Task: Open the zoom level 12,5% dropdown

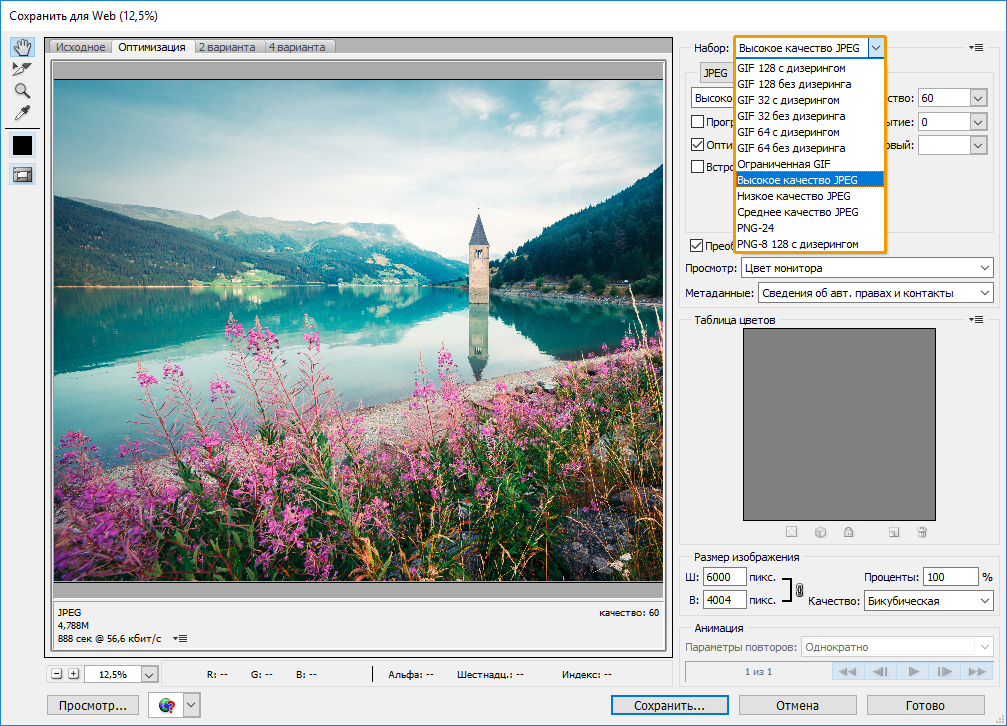Action: pos(149,675)
